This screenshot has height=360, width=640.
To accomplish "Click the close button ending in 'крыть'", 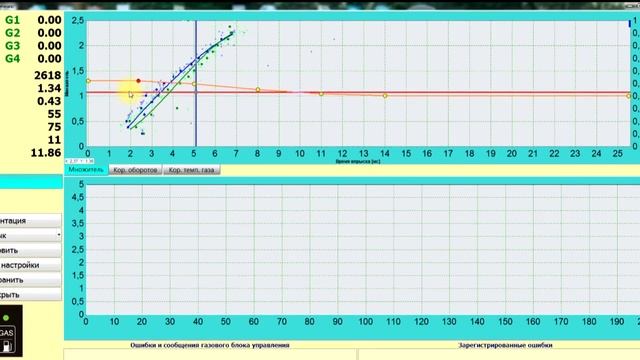I will point(31,295).
